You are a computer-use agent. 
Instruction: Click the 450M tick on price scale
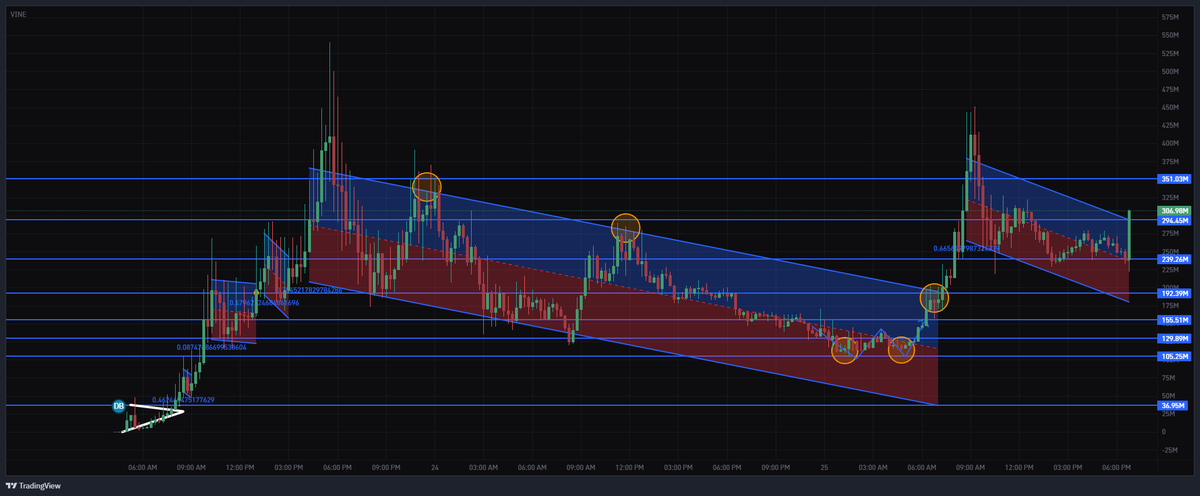[1172, 108]
